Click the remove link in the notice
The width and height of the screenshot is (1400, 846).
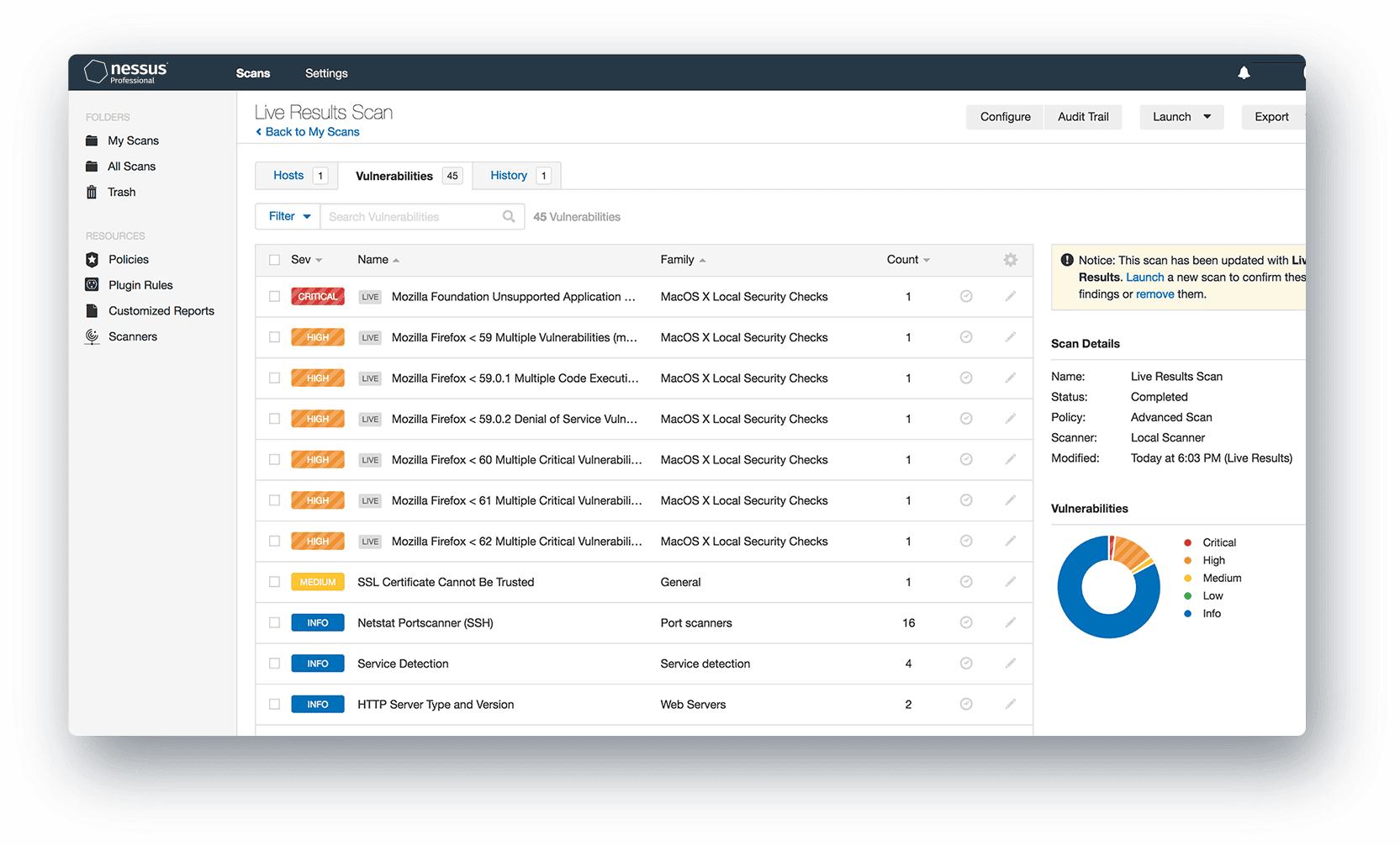coord(1154,294)
